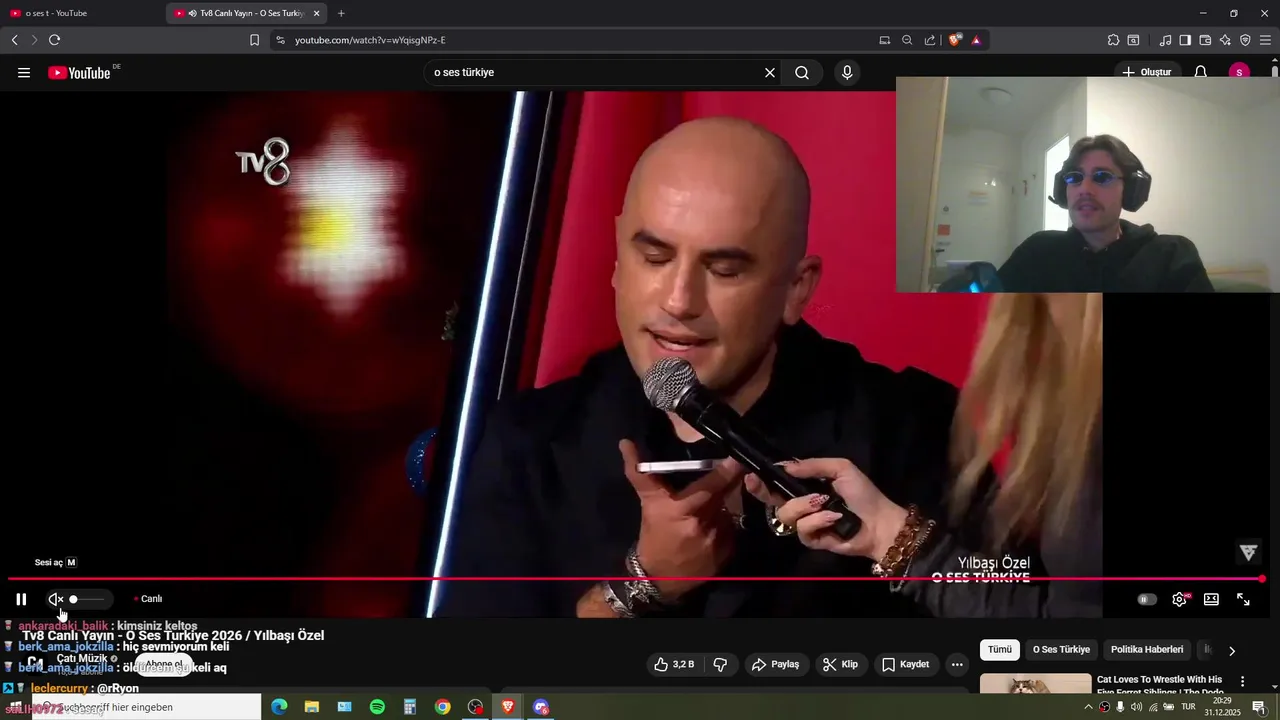This screenshot has height=720, width=1280.
Task: Toggle the browser sidebar panel
Action: 1185,40
